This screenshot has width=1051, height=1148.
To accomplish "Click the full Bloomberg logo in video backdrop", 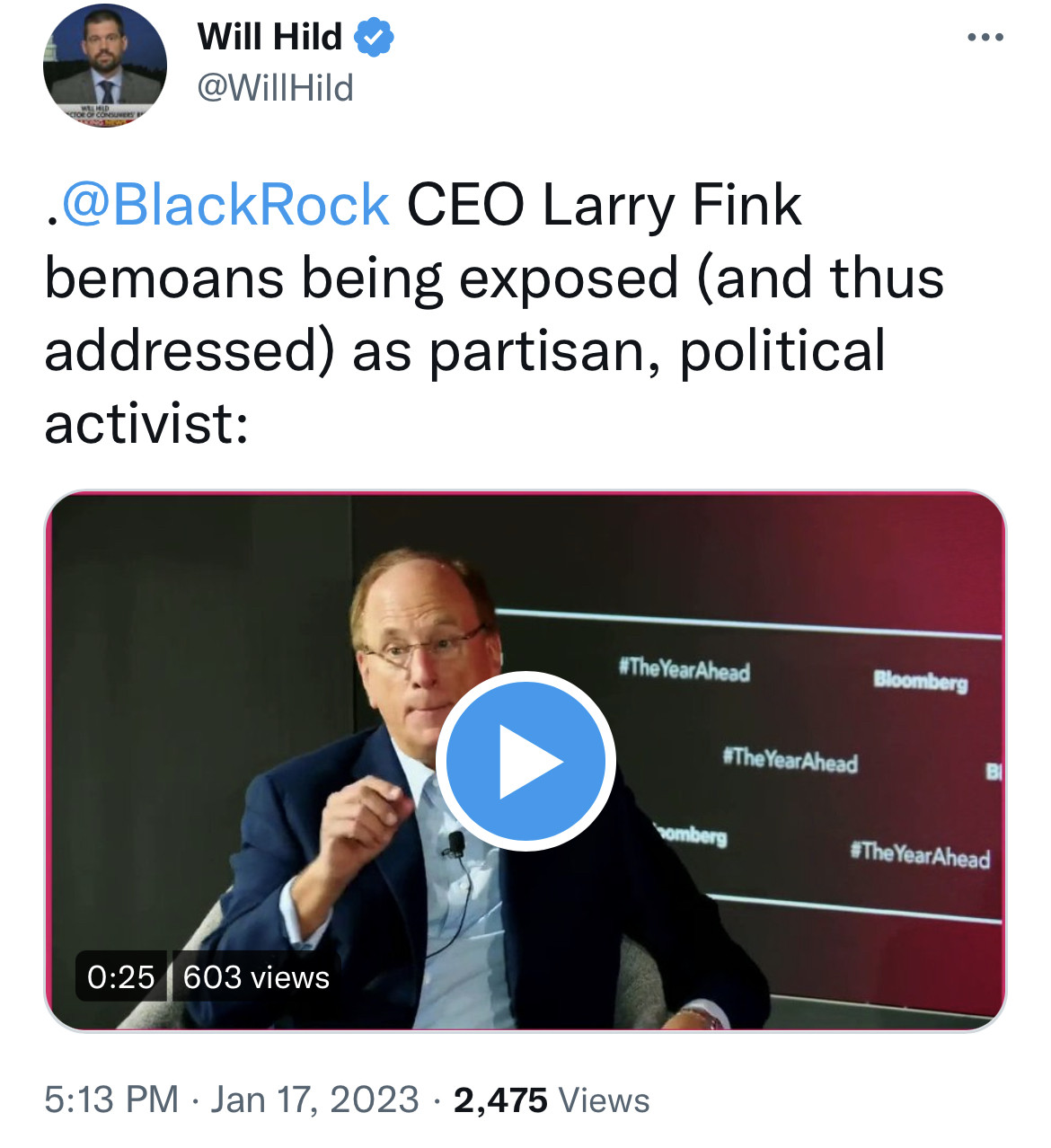I will (x=921, y=681).
